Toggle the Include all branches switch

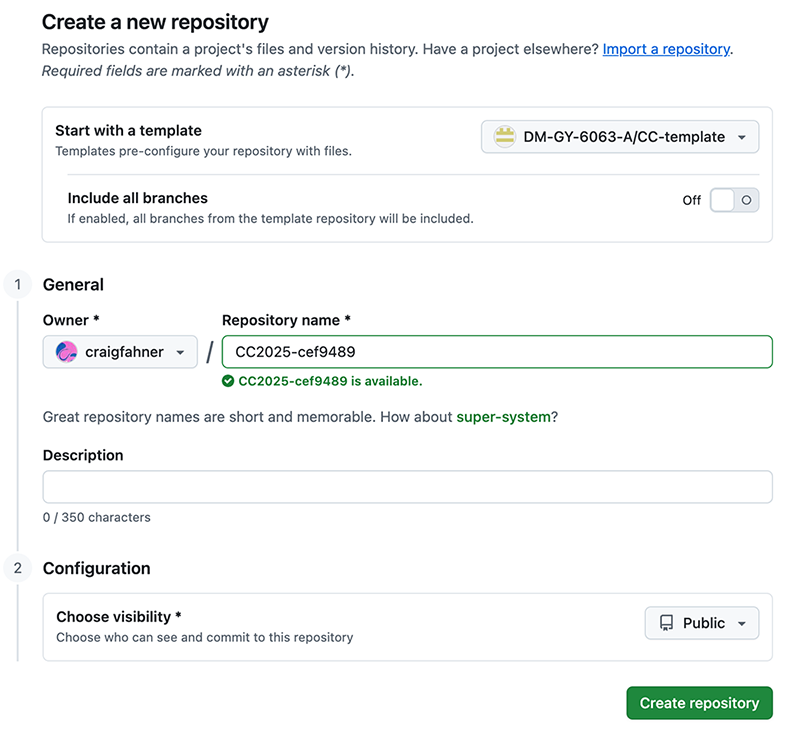click(734, 200)
